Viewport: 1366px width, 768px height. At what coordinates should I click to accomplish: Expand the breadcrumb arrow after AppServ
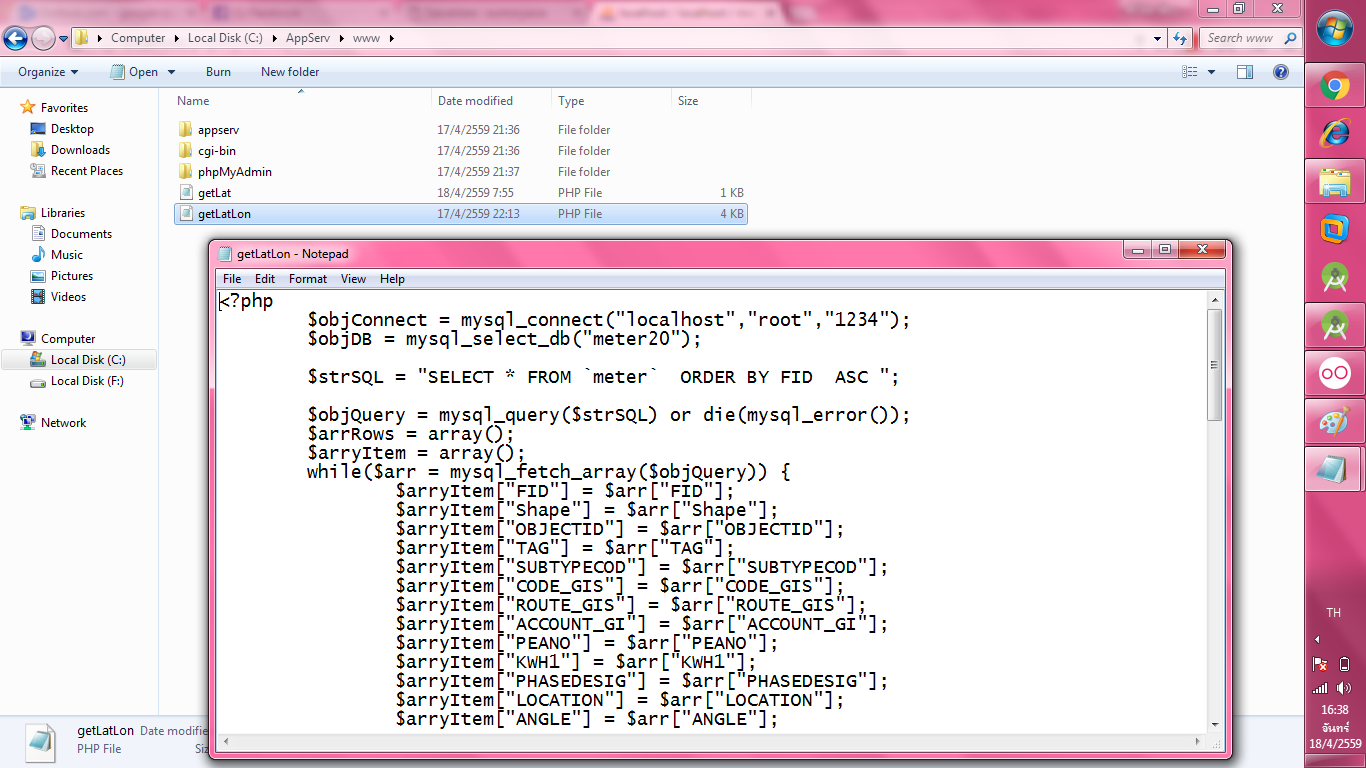[343, 38]
